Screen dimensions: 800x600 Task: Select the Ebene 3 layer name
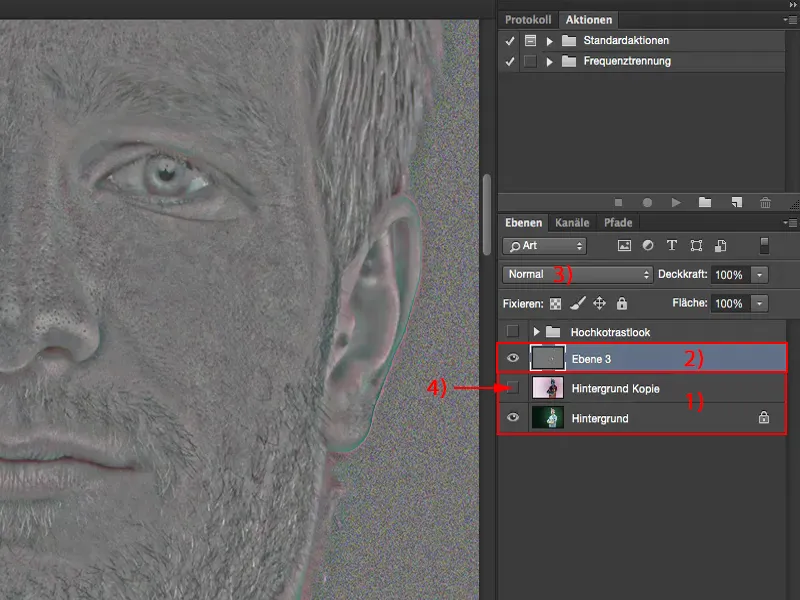(591, 359)
